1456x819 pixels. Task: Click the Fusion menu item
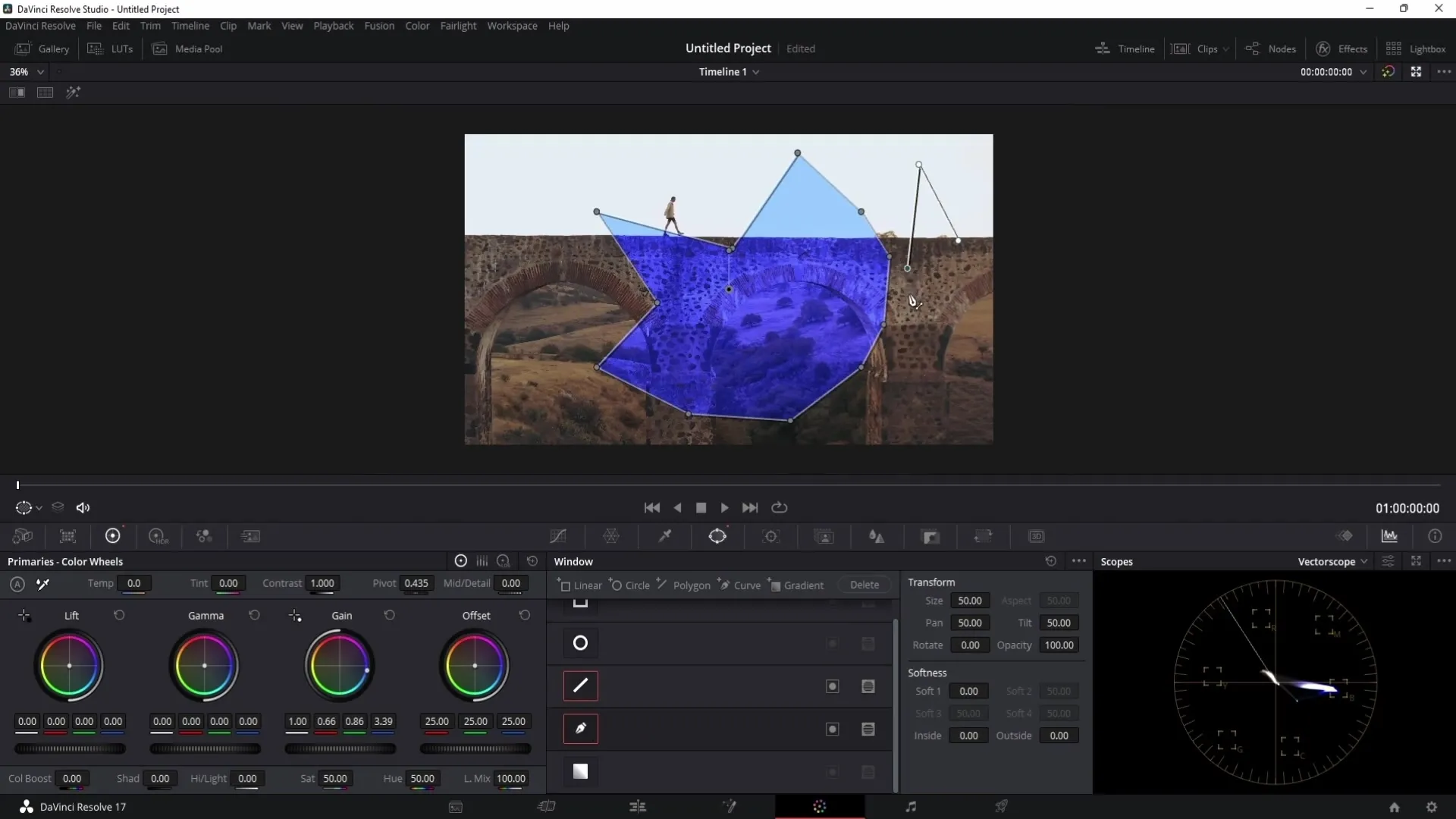pos(379,25)
